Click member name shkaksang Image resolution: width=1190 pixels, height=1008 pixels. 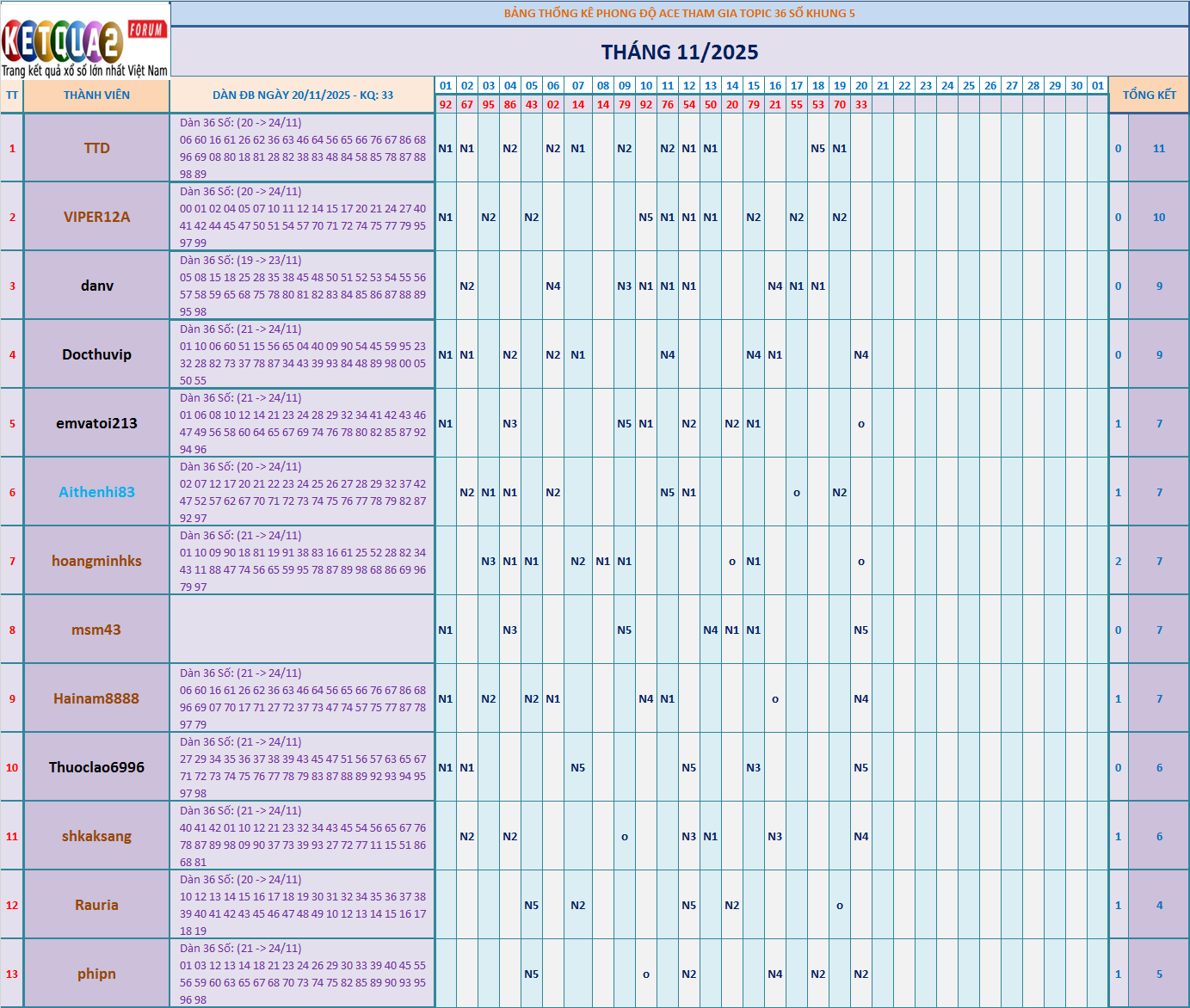(96, 836)
